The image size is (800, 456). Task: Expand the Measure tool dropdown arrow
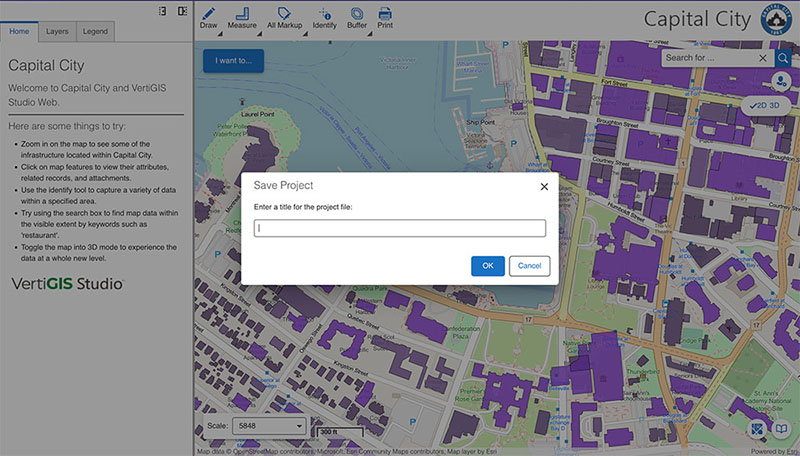pos(259,34)
